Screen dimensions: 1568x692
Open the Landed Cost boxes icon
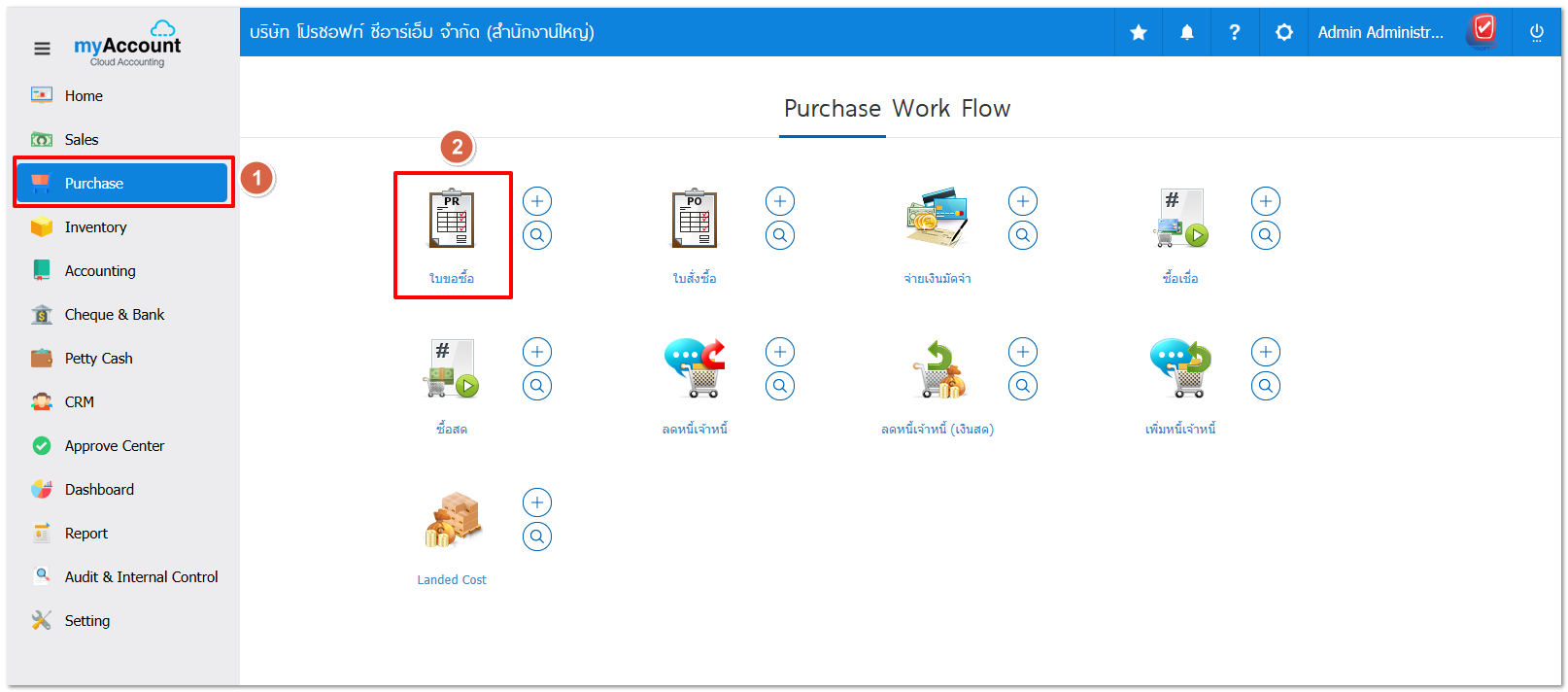point(452,519)
